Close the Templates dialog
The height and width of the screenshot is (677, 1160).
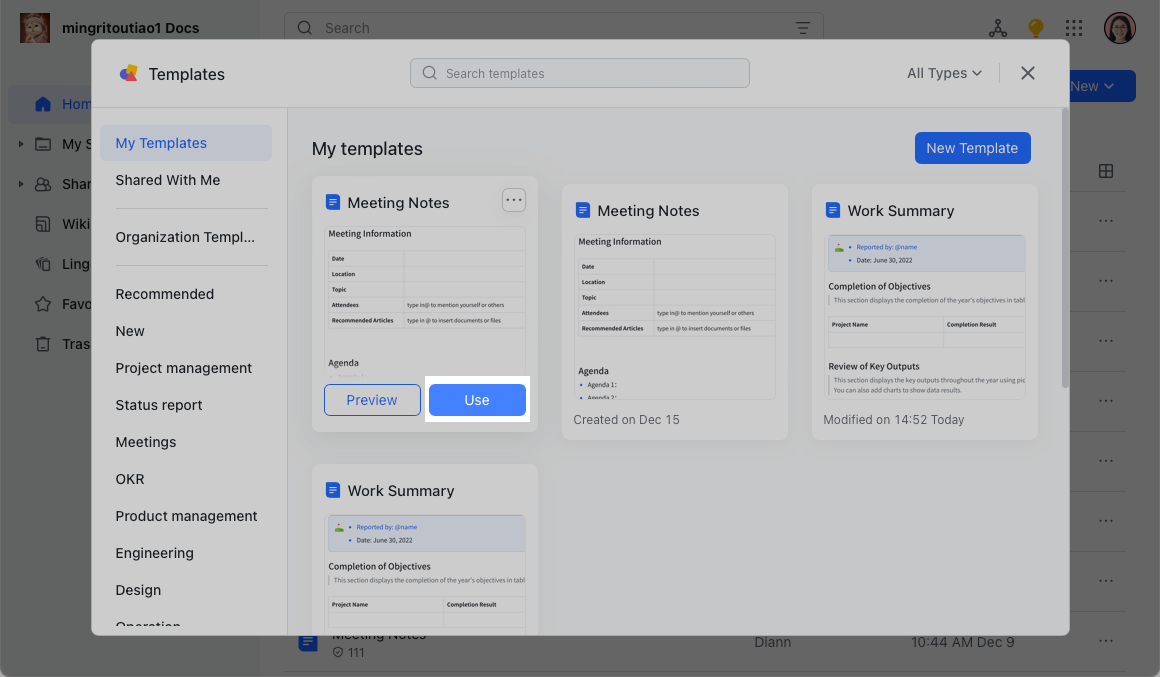pyautogui.click(x=1027, y=73)
